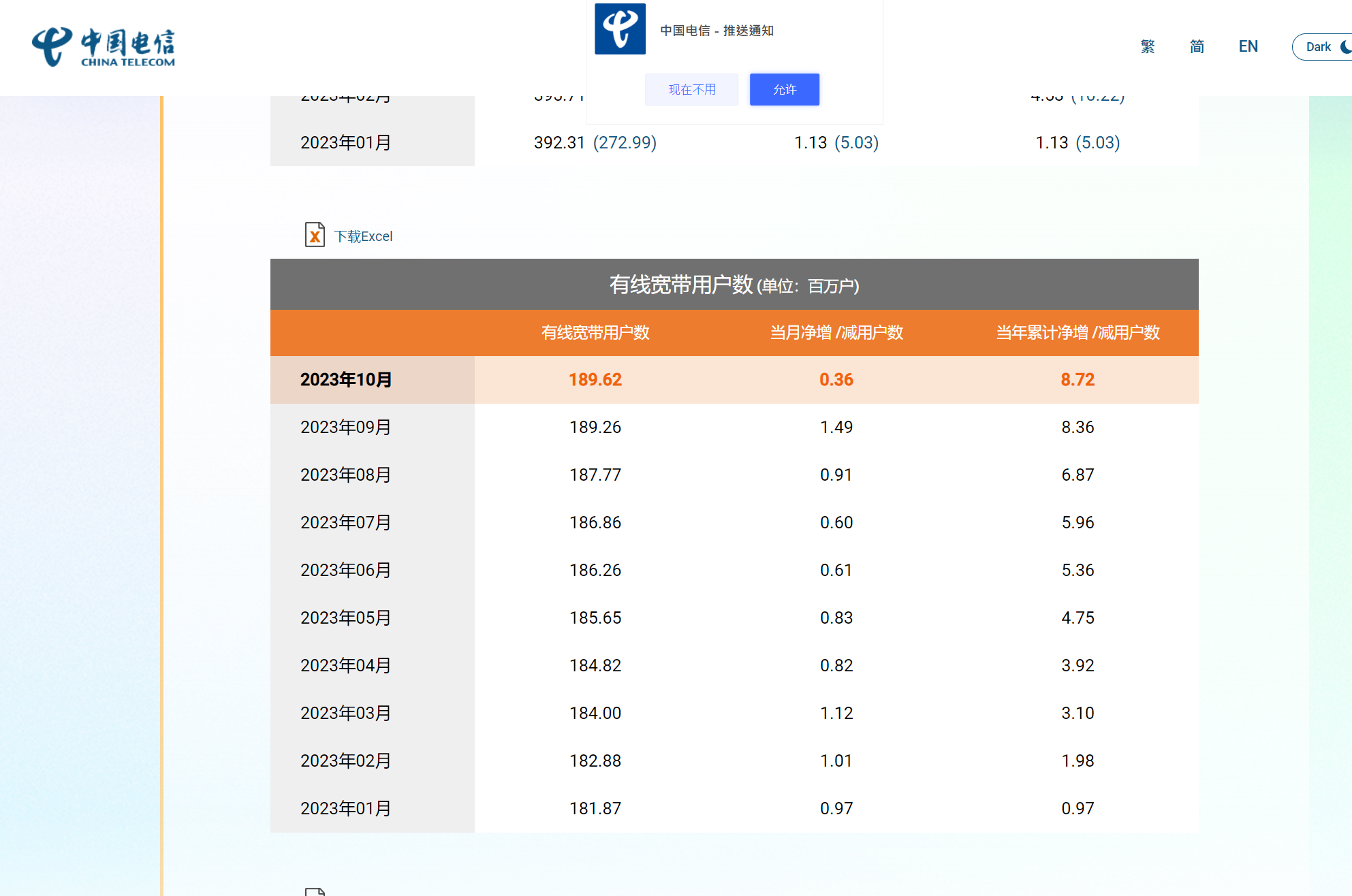Image resolution: width=1352 pixels, height=896 pixels.
Task: Click cumulative value 8.72
Action: (x=1078, y=380)
